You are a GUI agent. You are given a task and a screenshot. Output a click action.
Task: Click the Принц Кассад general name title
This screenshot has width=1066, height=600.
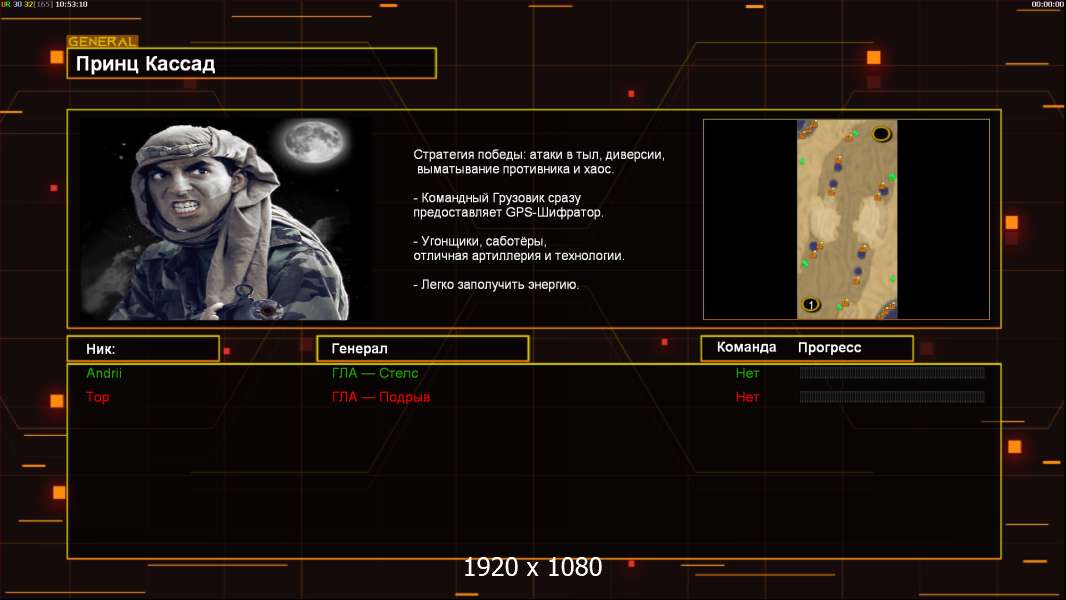coord(145,64)
